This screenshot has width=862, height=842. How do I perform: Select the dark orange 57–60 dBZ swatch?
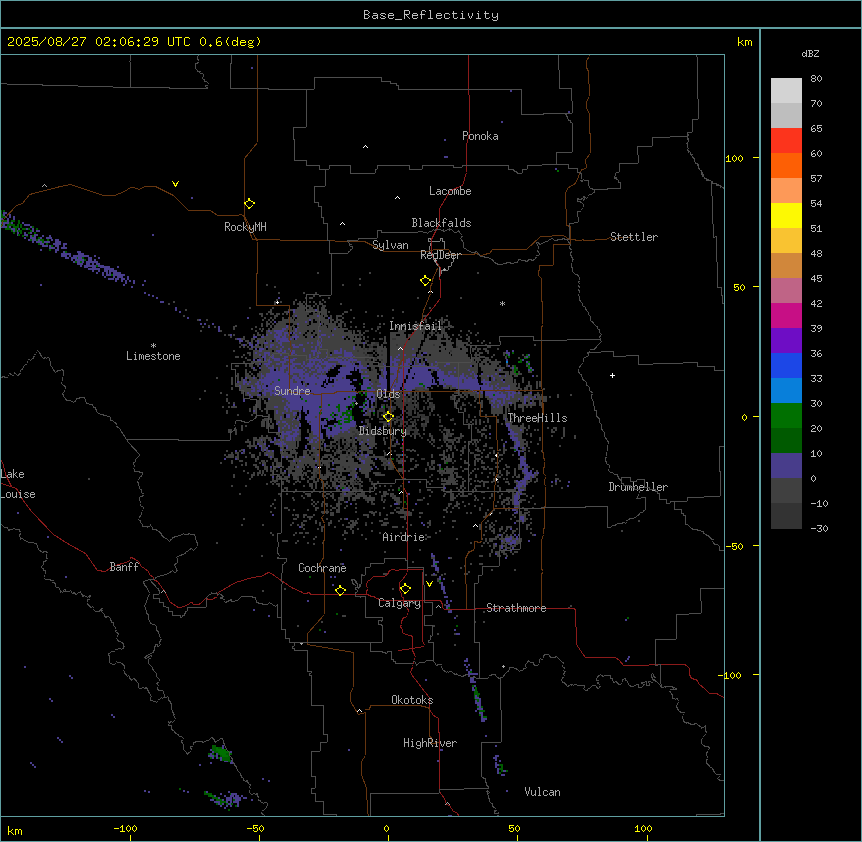click(x=786, y=165)
